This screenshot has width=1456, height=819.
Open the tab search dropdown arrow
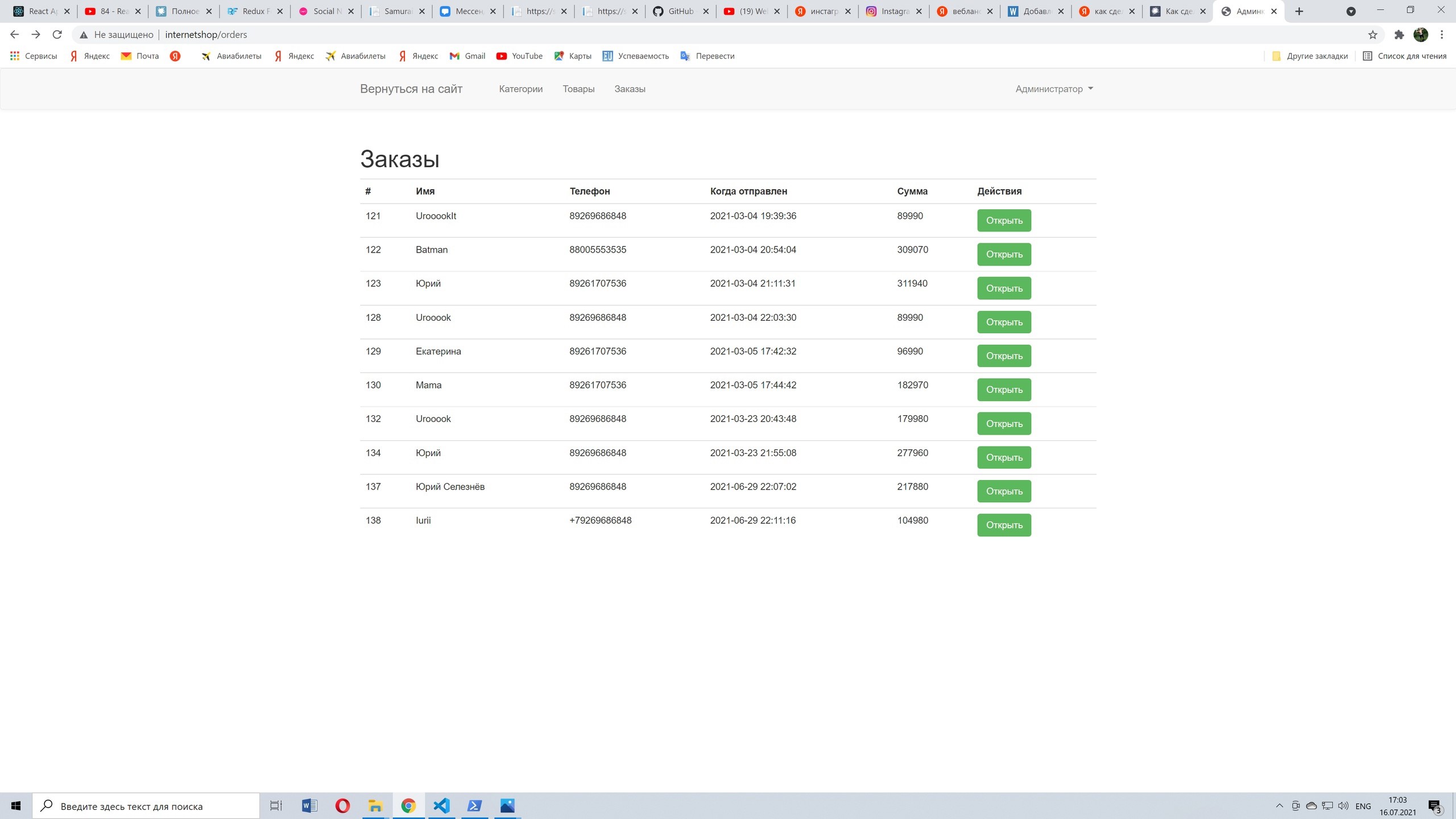point(1351,11)
